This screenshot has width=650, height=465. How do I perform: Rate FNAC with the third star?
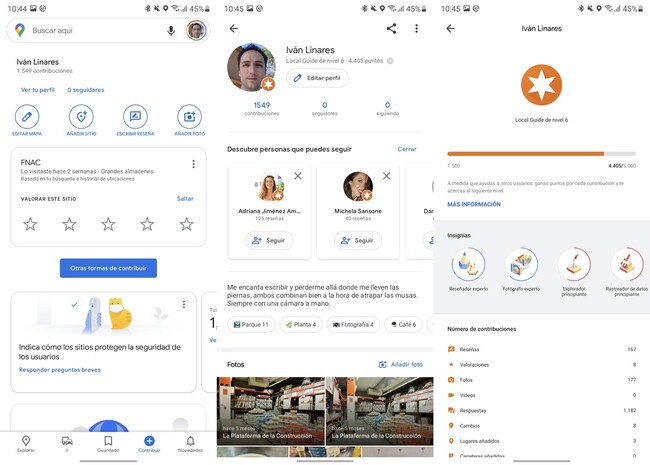point(108,224)
